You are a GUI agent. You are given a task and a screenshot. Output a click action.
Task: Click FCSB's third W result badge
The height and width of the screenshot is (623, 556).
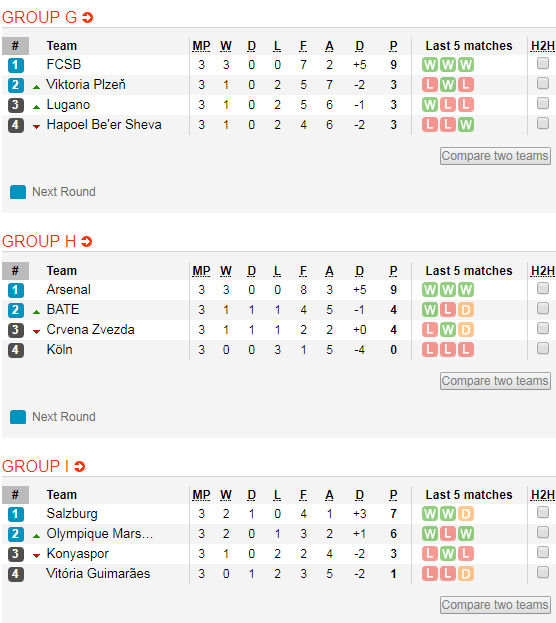pyautogui.click(x=466, y=65)
